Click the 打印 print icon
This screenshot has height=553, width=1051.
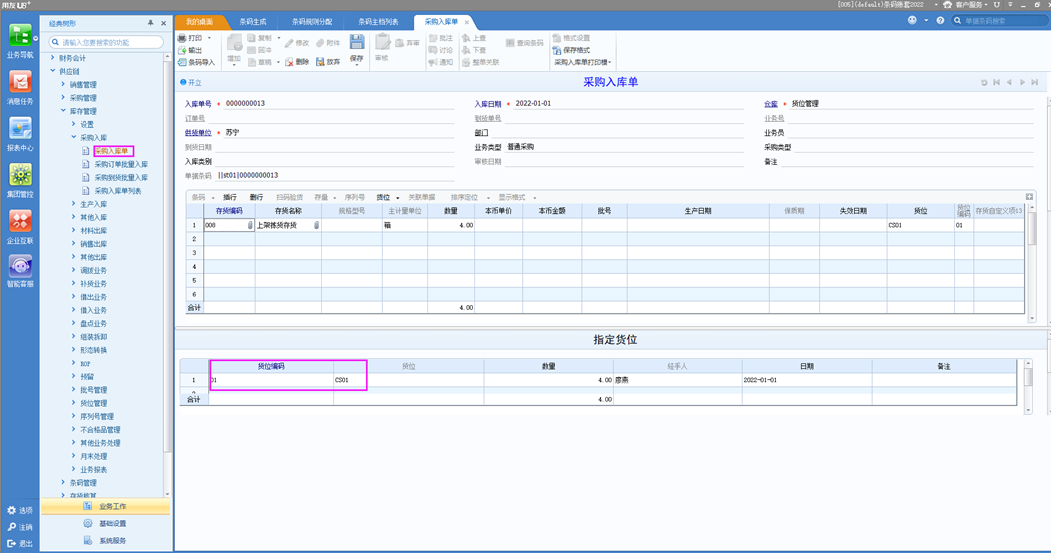182,38
